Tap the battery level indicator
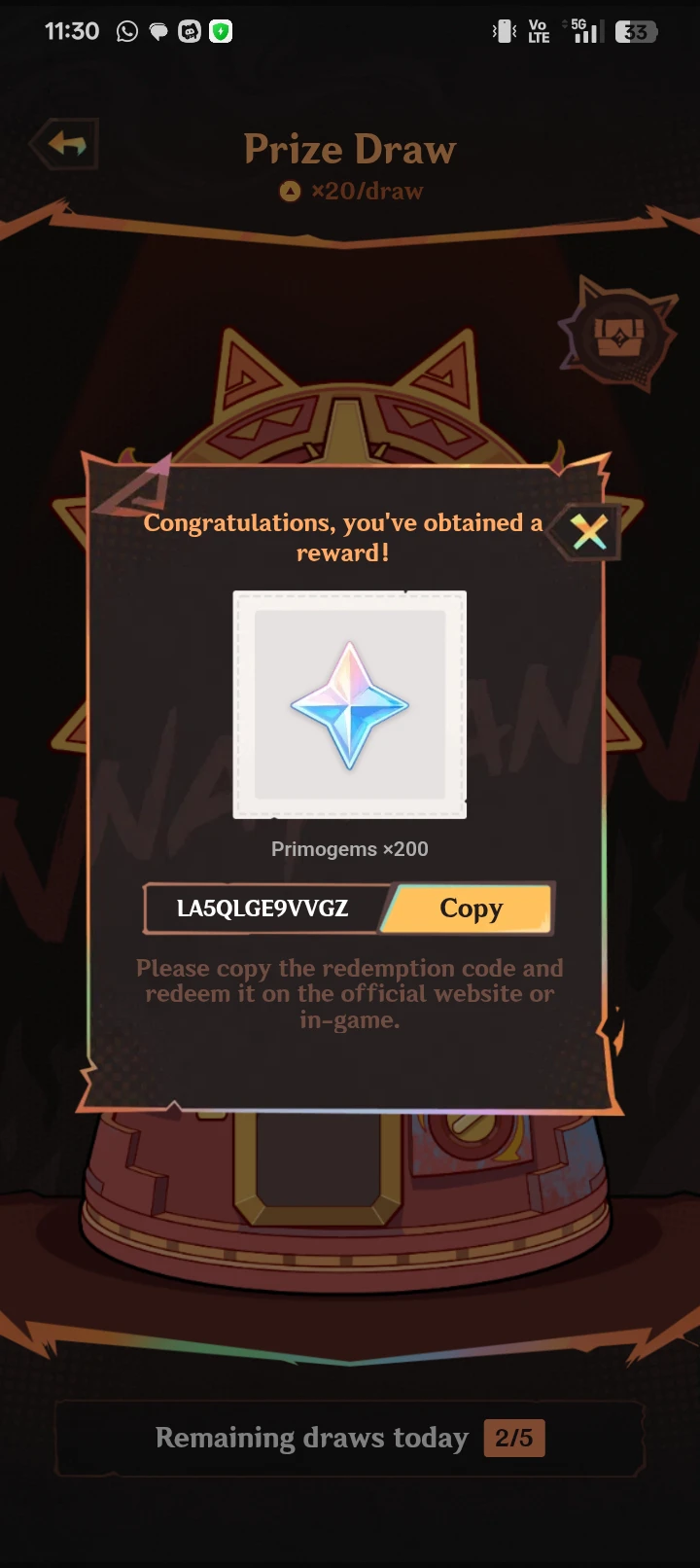This screenshot has height=1568, width=700. point(637,32)
